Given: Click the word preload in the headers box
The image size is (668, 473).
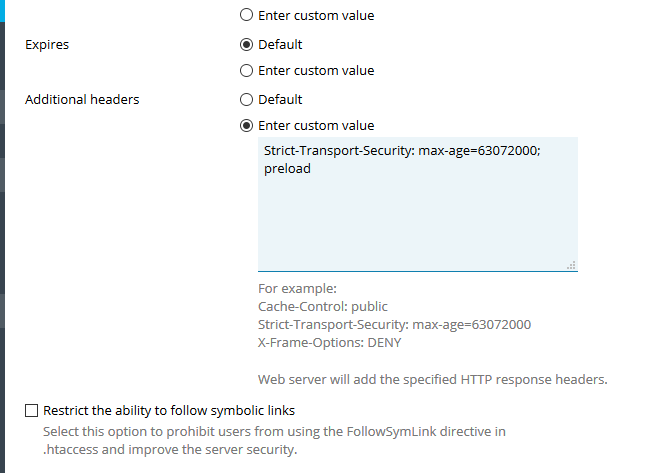Looking at the screenshot, I should (287, 169).
